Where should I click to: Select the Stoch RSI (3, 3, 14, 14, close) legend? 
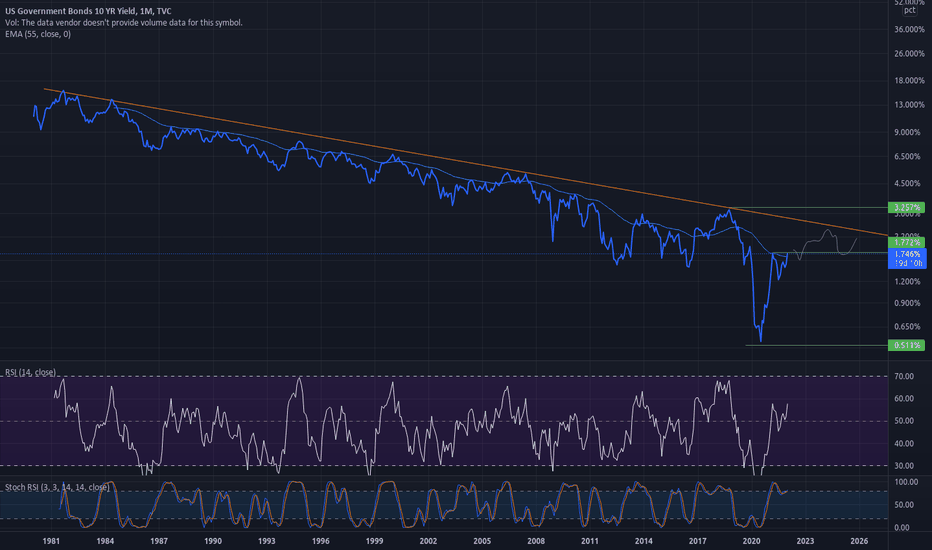57,487
